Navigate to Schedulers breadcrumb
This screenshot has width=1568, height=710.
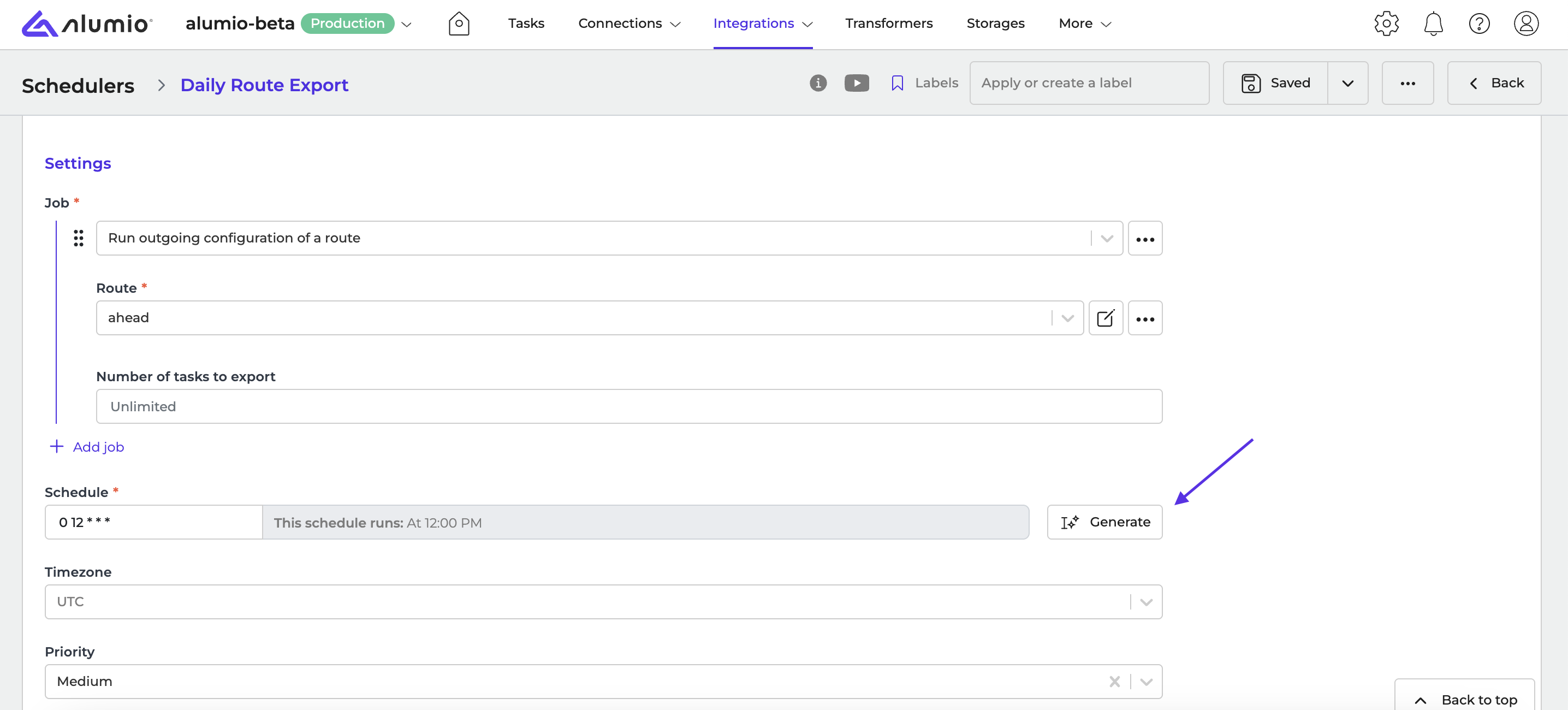pyautogui.click(x=78, y=85)
